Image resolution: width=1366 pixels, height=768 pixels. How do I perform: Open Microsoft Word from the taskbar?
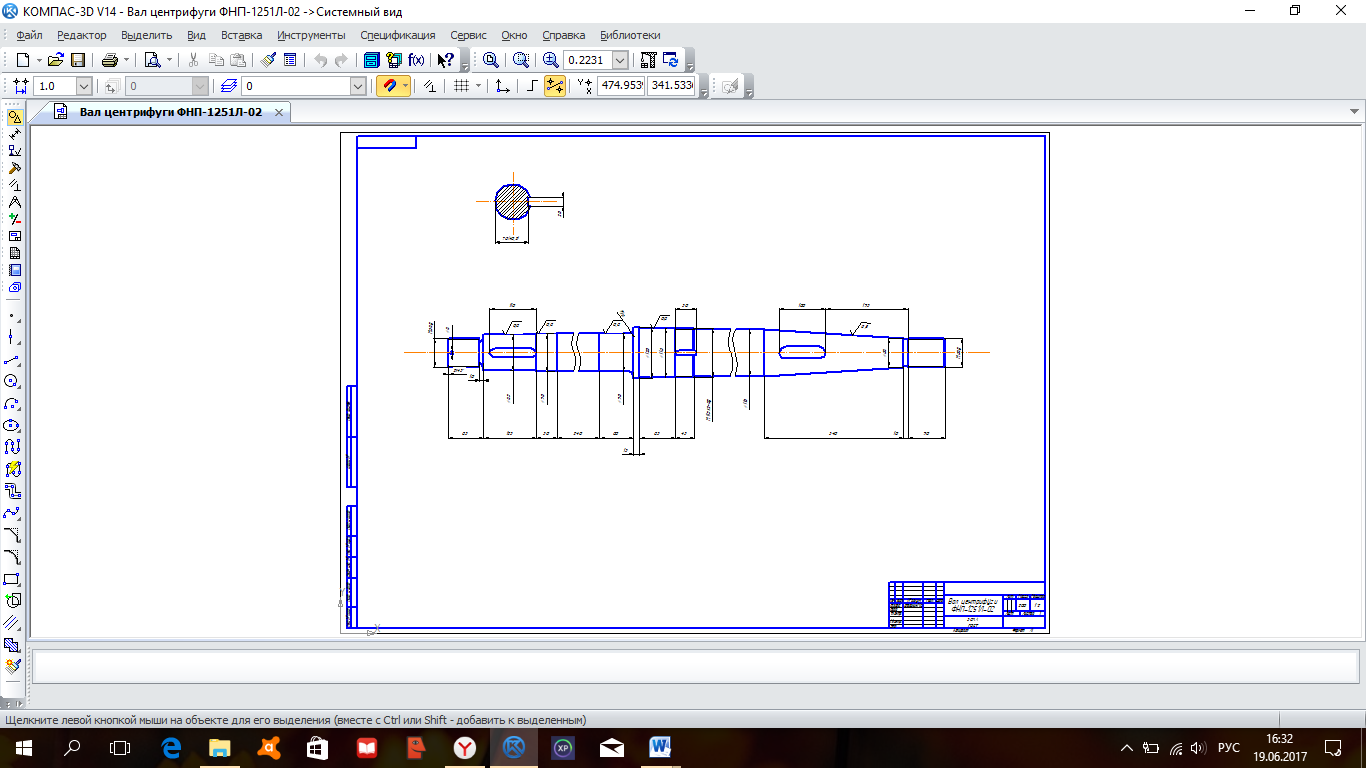click(x=660, y=747)
